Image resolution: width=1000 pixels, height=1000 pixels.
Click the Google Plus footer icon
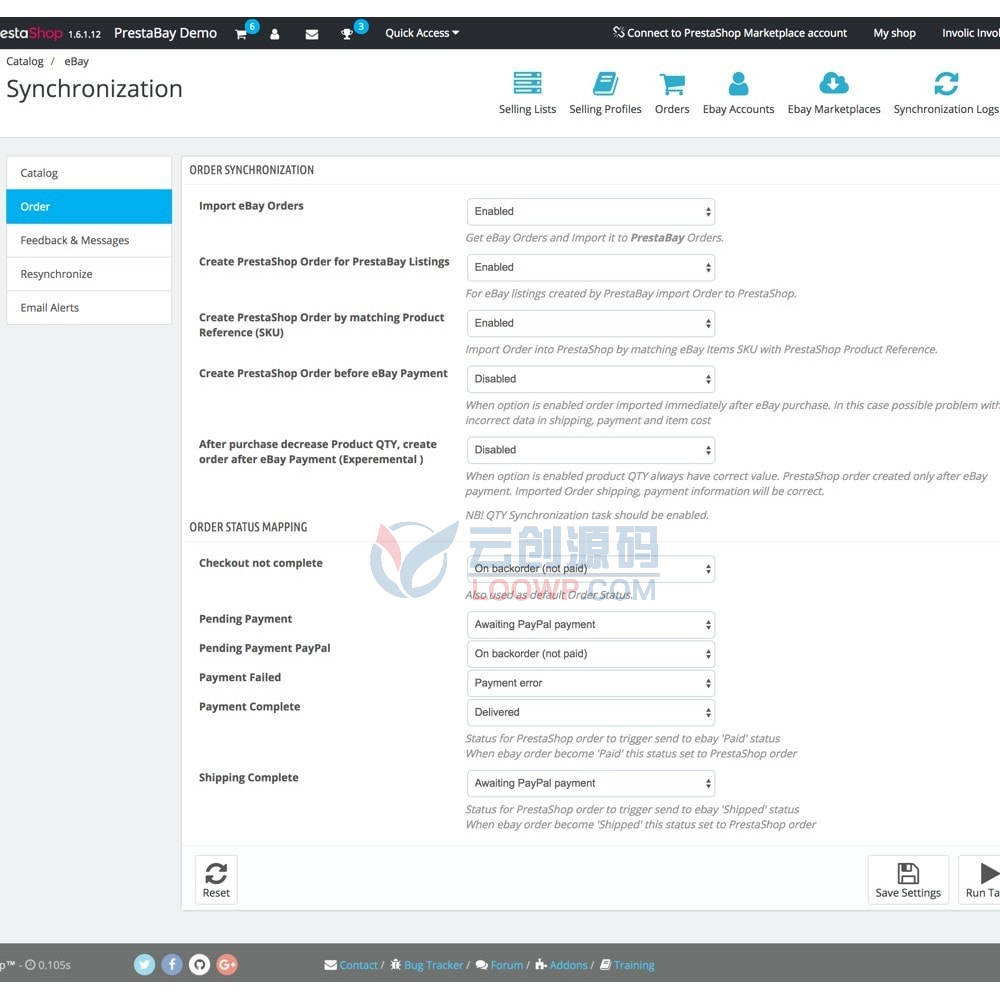[227, 964]
